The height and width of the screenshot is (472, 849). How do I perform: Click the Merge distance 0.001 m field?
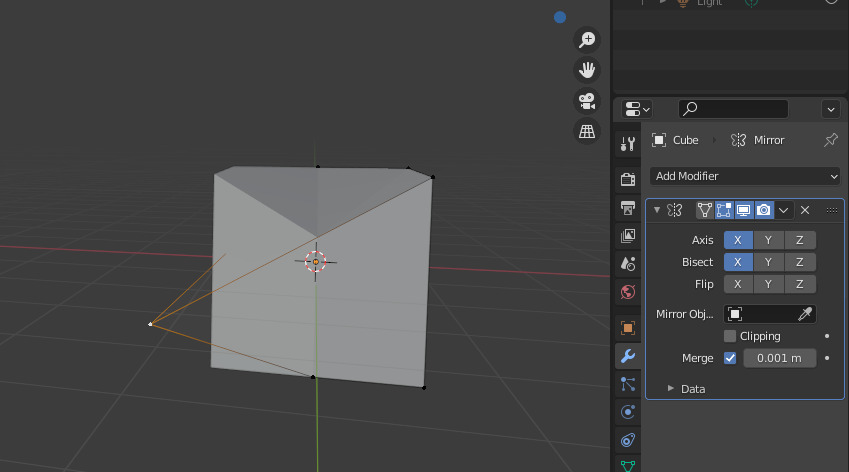(x=780, y=358)
